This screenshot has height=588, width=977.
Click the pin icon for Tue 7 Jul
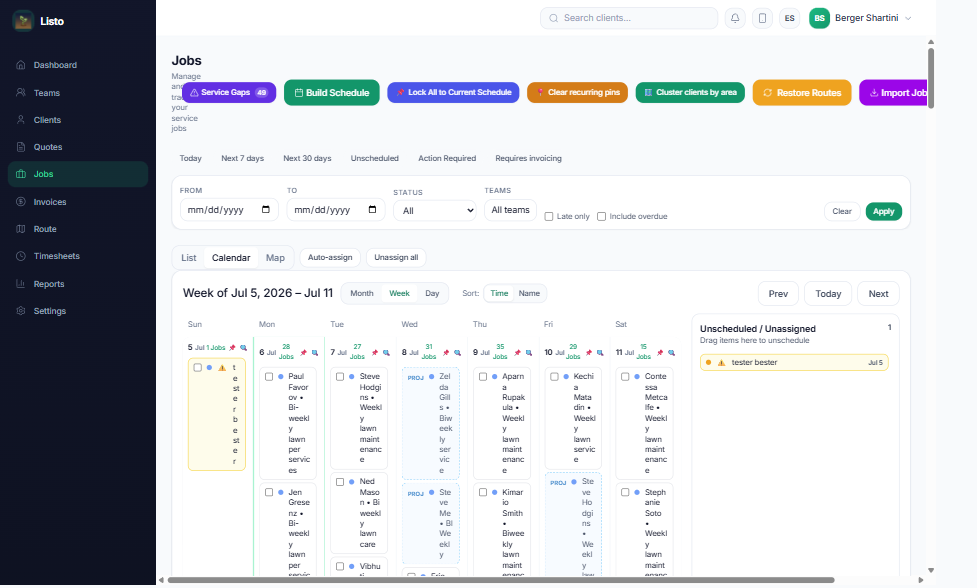[374, 353]
